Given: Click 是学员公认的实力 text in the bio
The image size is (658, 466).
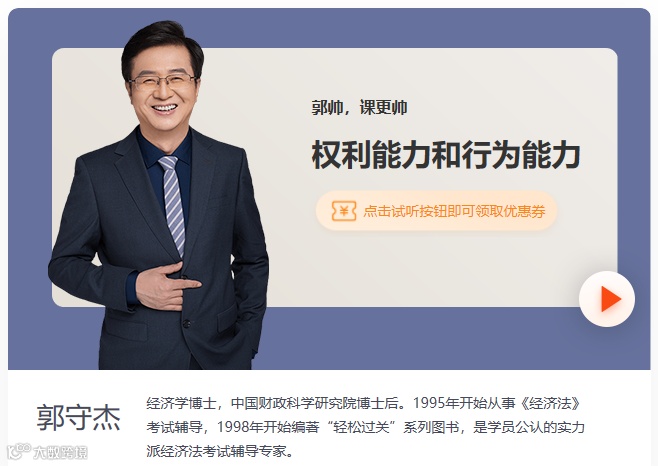Looking at the screenshot, I should pos(529,427).
